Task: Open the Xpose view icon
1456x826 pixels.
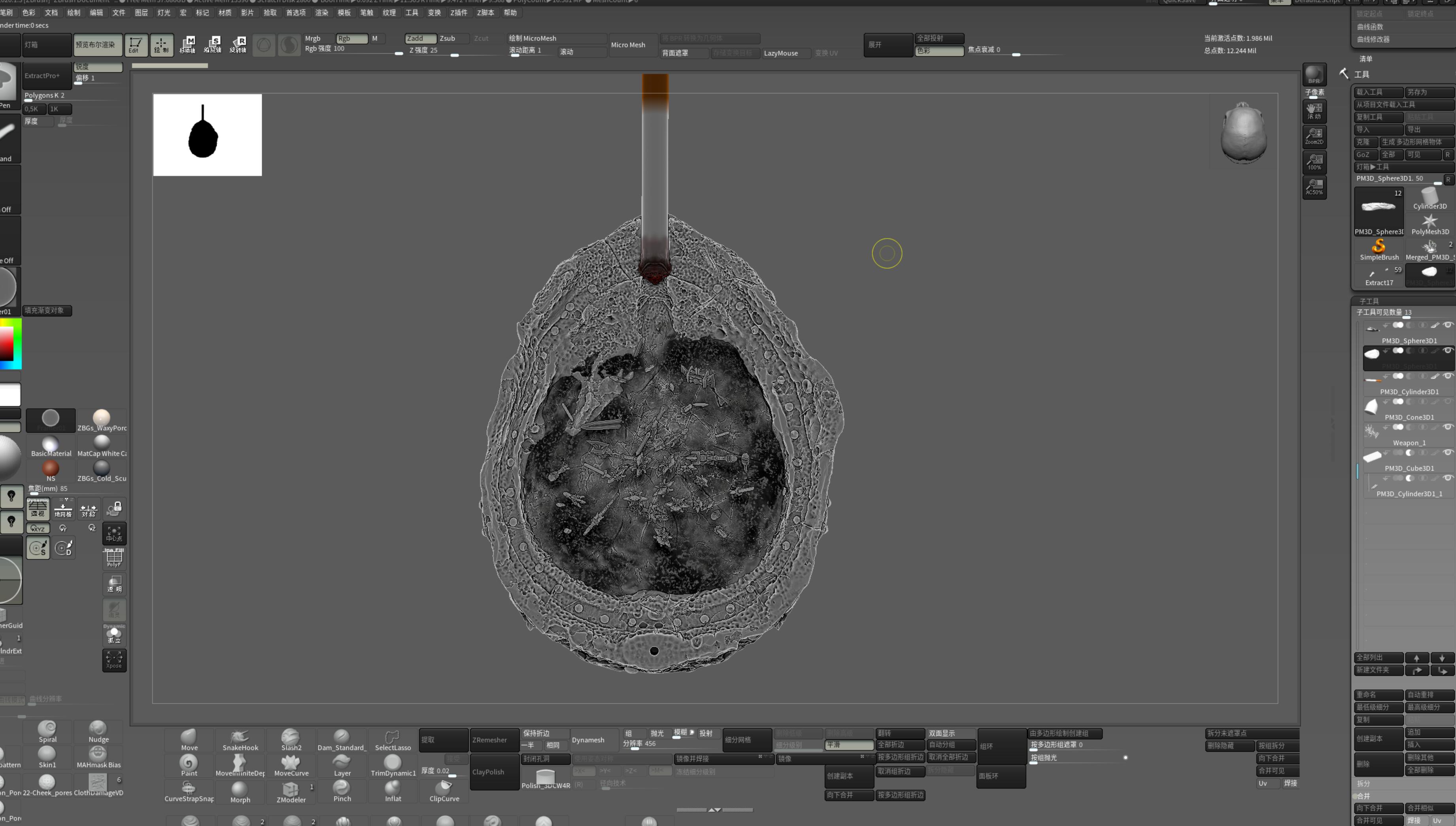Action: click(x=114, y=660)
